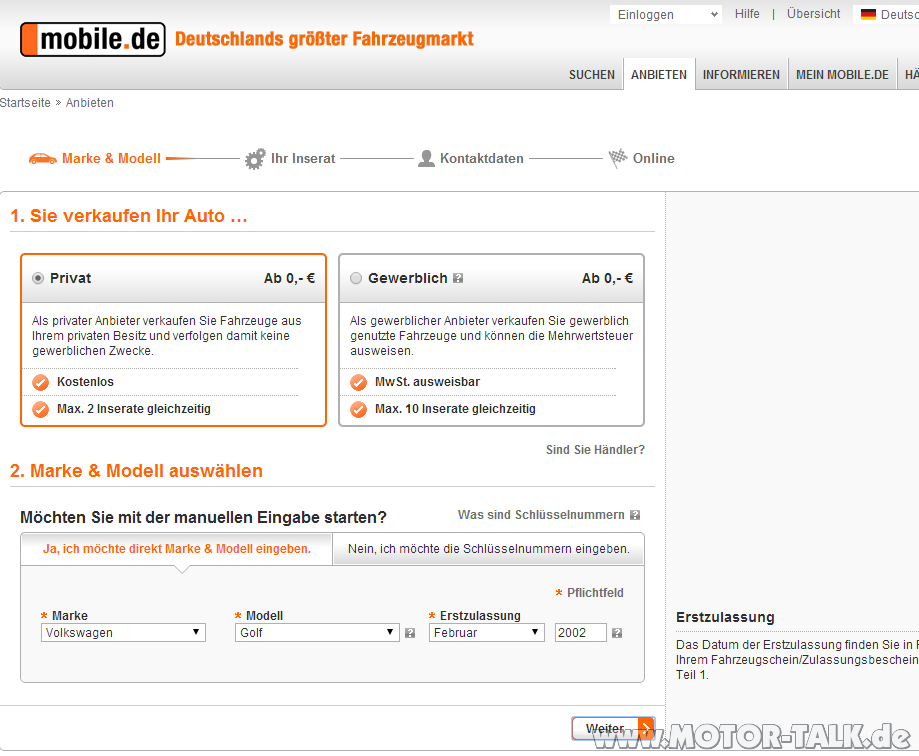This screenshot has height=756, width=919.
Task: Click the person icon beside Kontaktdaten
Action: pyautogui.click(x=426, y=158)
